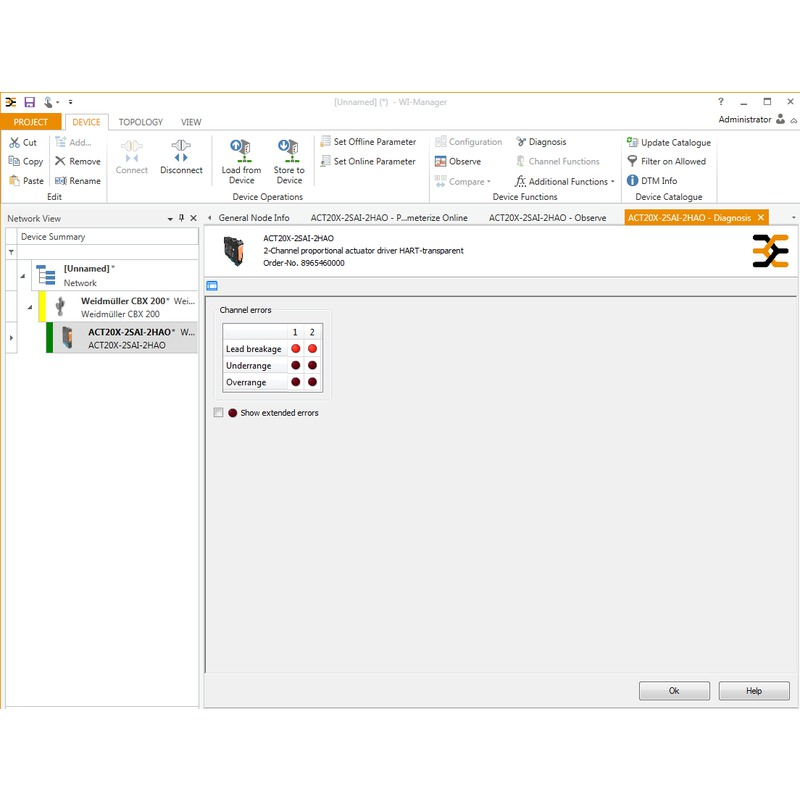Click the Cut scissors icon
This screenshot has height=800, width=800.
[x=14, y=142]
